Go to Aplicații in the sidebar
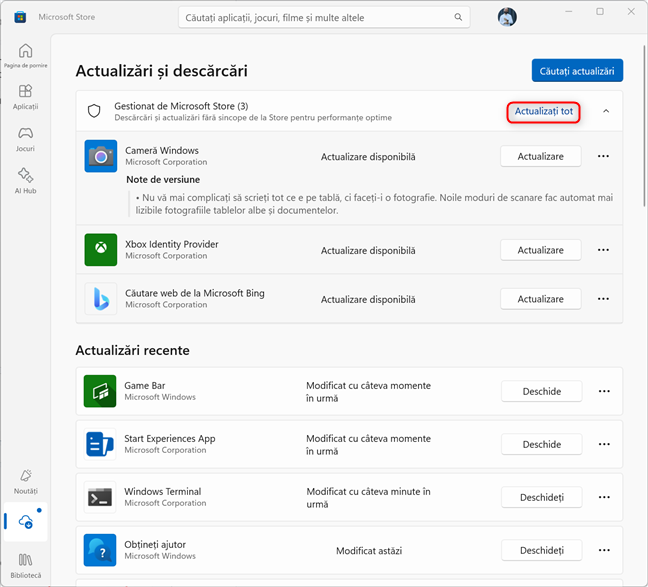 (x=25, y=96)
